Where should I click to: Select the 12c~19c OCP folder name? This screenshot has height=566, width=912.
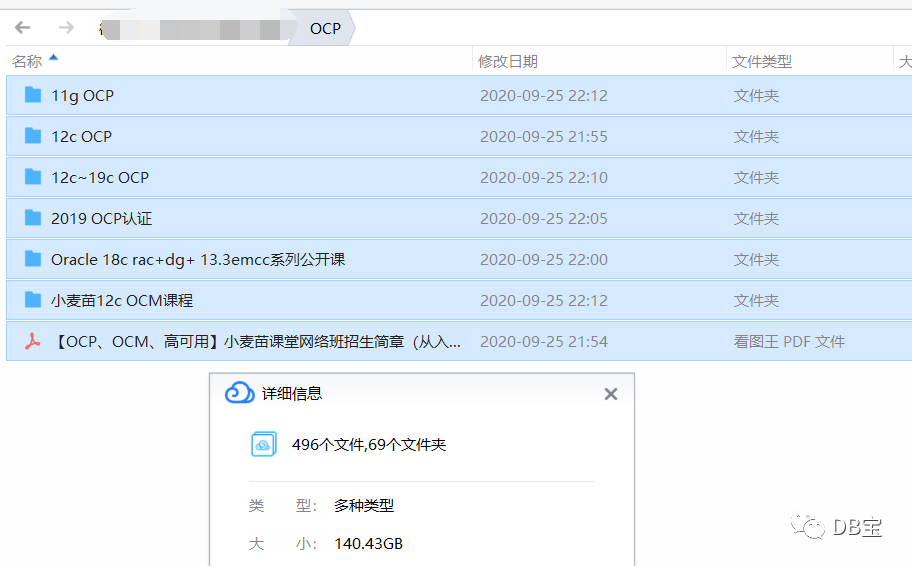(x=100, y=177)
